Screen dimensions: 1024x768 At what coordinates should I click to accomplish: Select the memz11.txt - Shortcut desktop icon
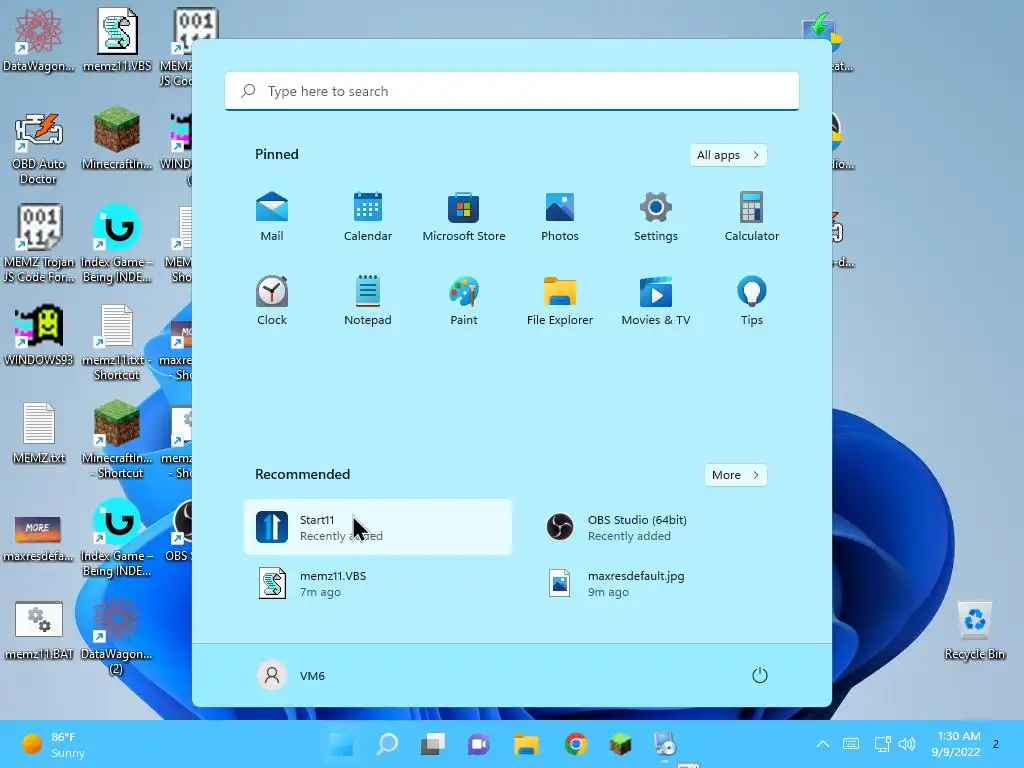[117, 342]
